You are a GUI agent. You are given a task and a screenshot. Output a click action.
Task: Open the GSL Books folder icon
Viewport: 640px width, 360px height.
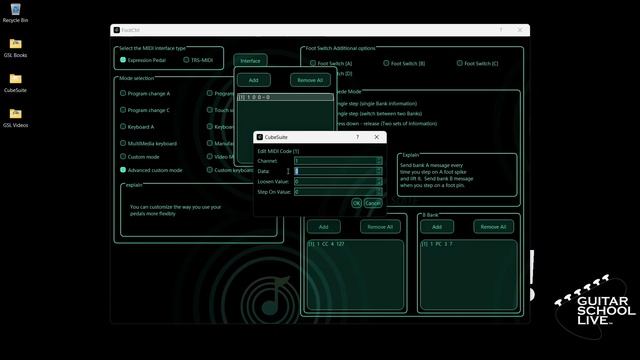coord(16,48)
